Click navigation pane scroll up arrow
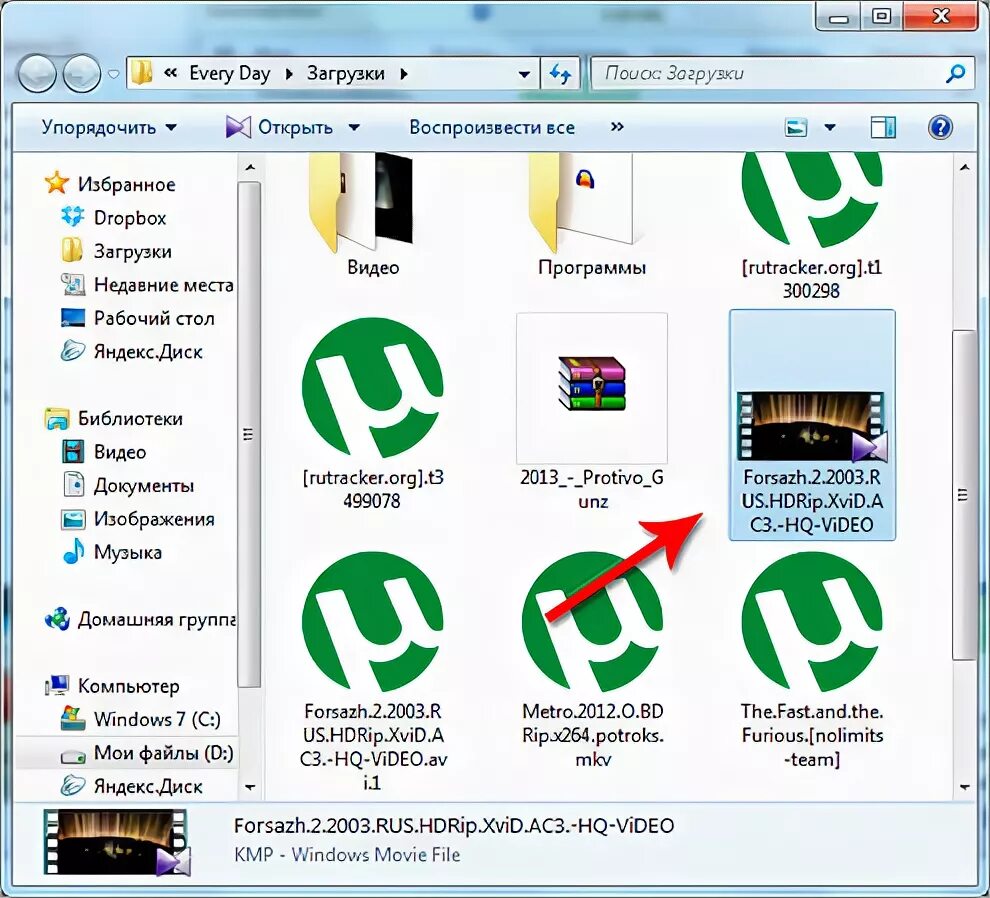The height and width of the screenshot is (898, 990). [x=250, y=168]
